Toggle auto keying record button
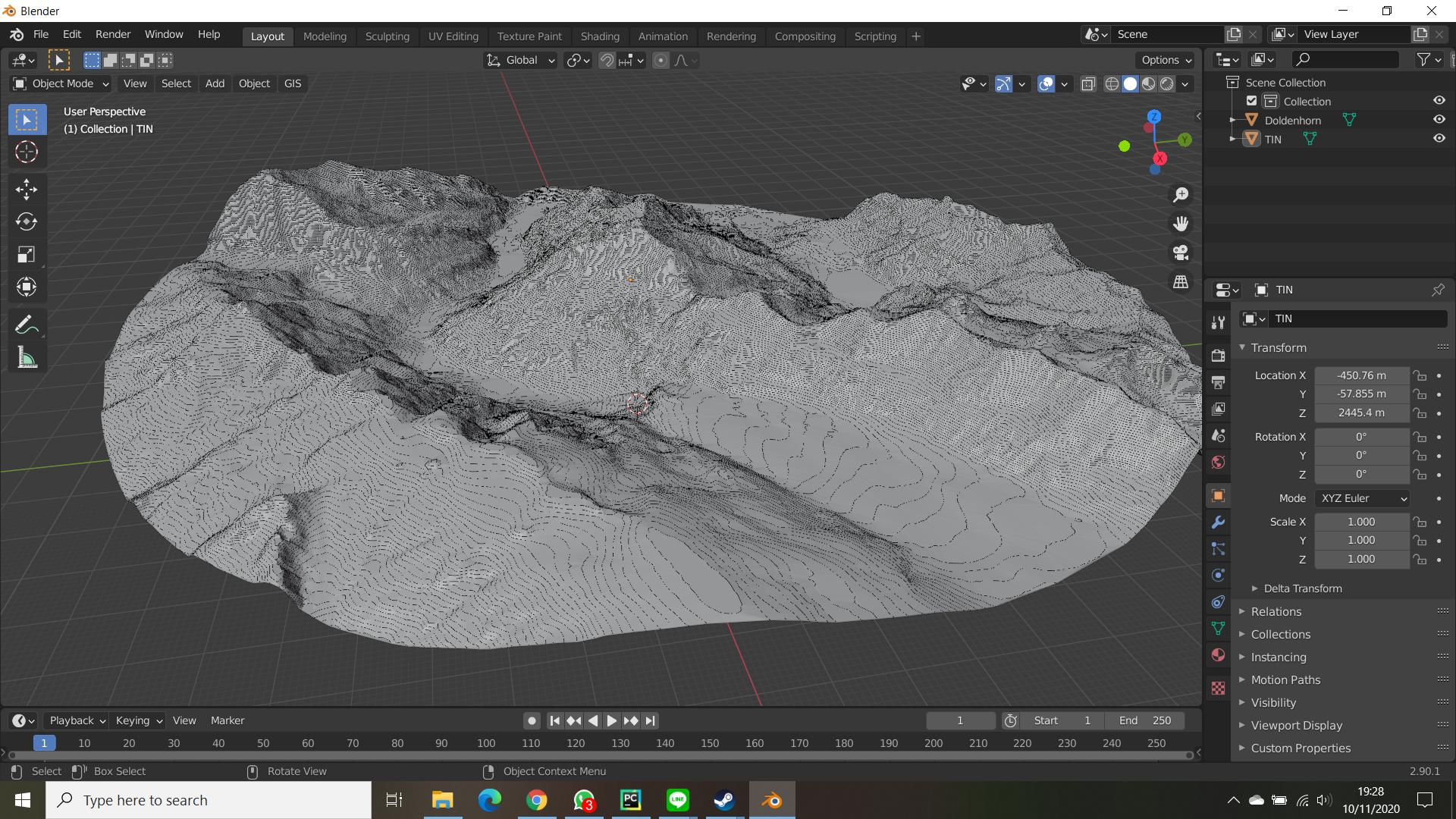 coord(532,720)
